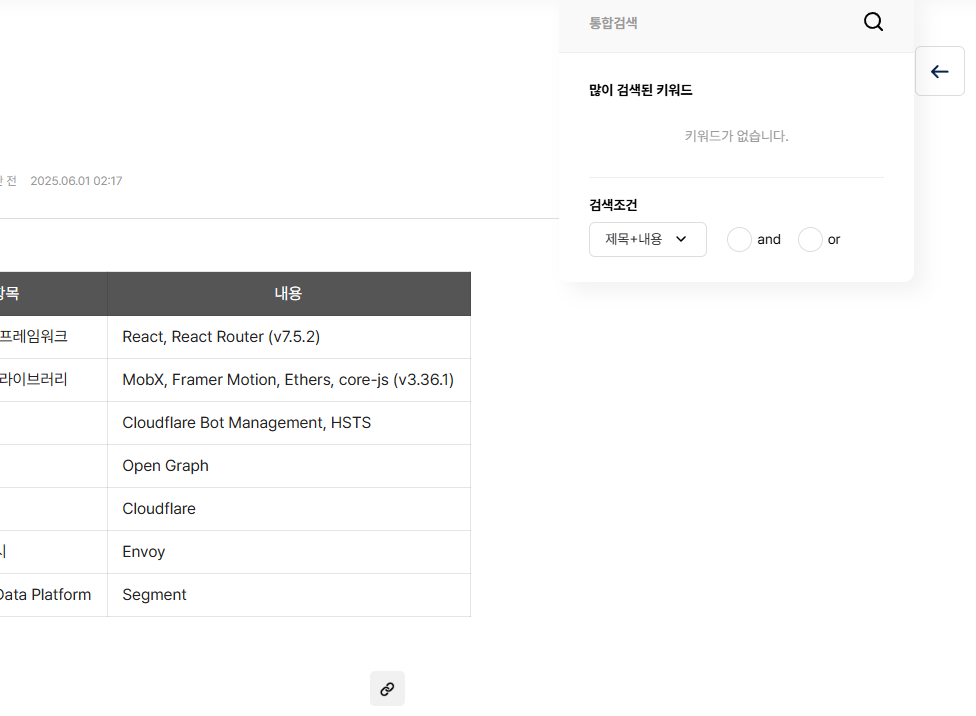
Task: Click the copy link icon button
Action: (387, 689)
